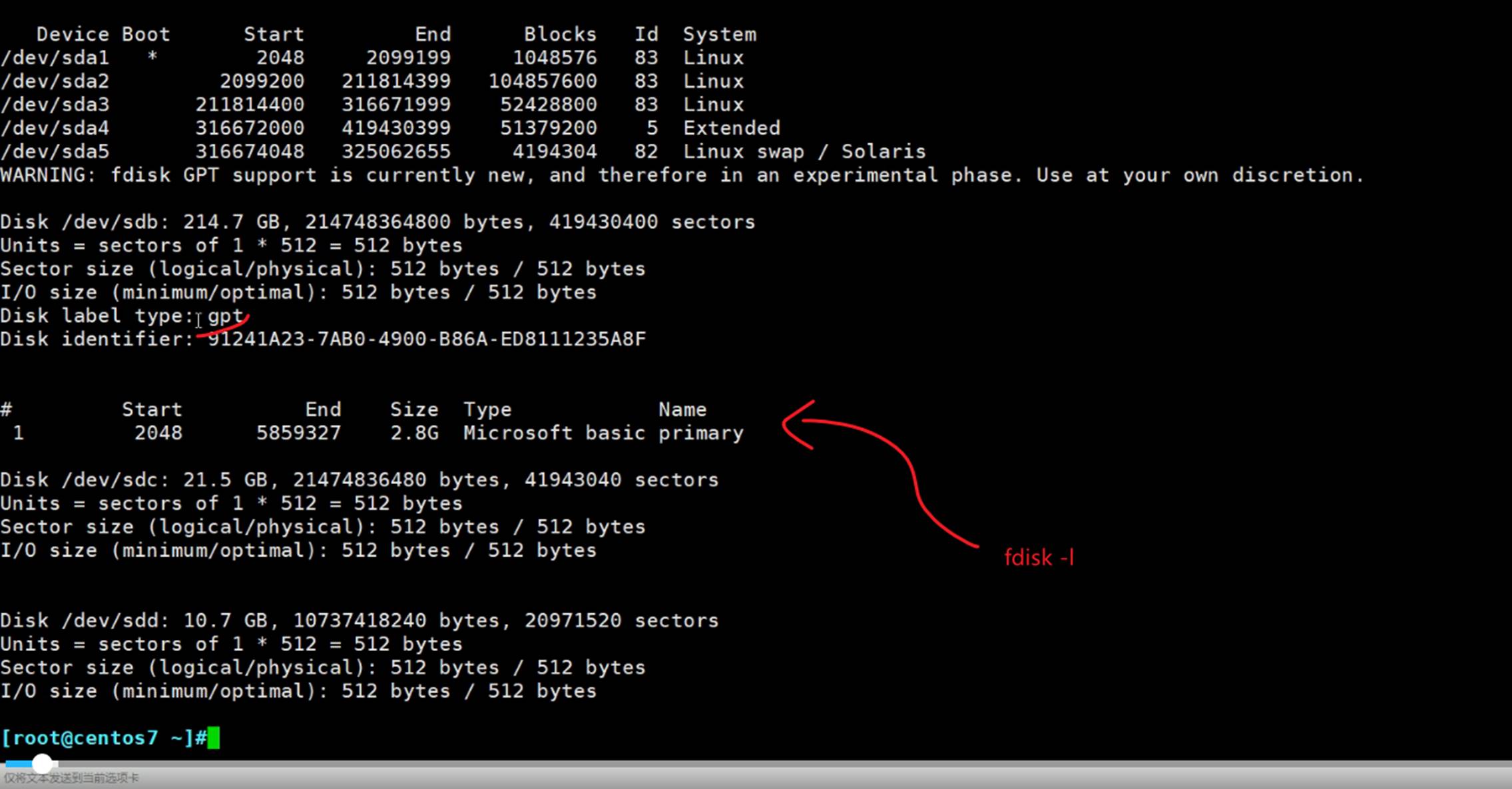Click the disk identifier GUID string

pos(427,340)
